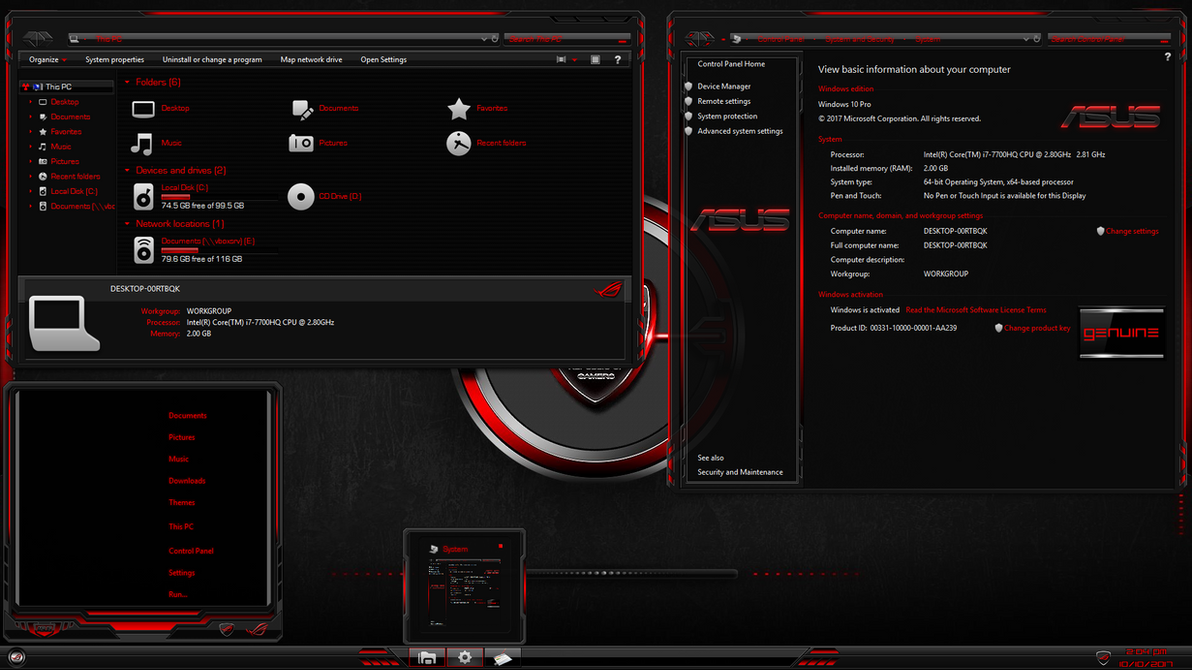Open Device Manager link
Viewport: 1192px width, 670px height.
(x=724, y=87)
